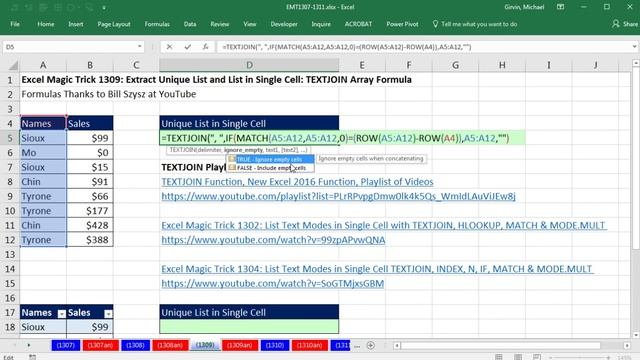
Task: Click the Girvin, Michael account name
Action: [524, 7]
